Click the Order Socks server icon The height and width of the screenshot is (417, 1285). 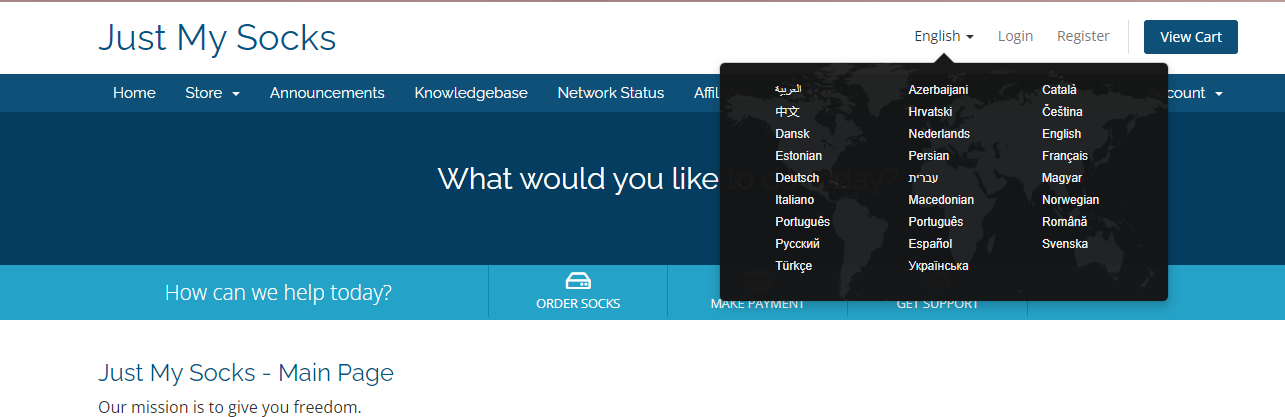coord(578,281)
